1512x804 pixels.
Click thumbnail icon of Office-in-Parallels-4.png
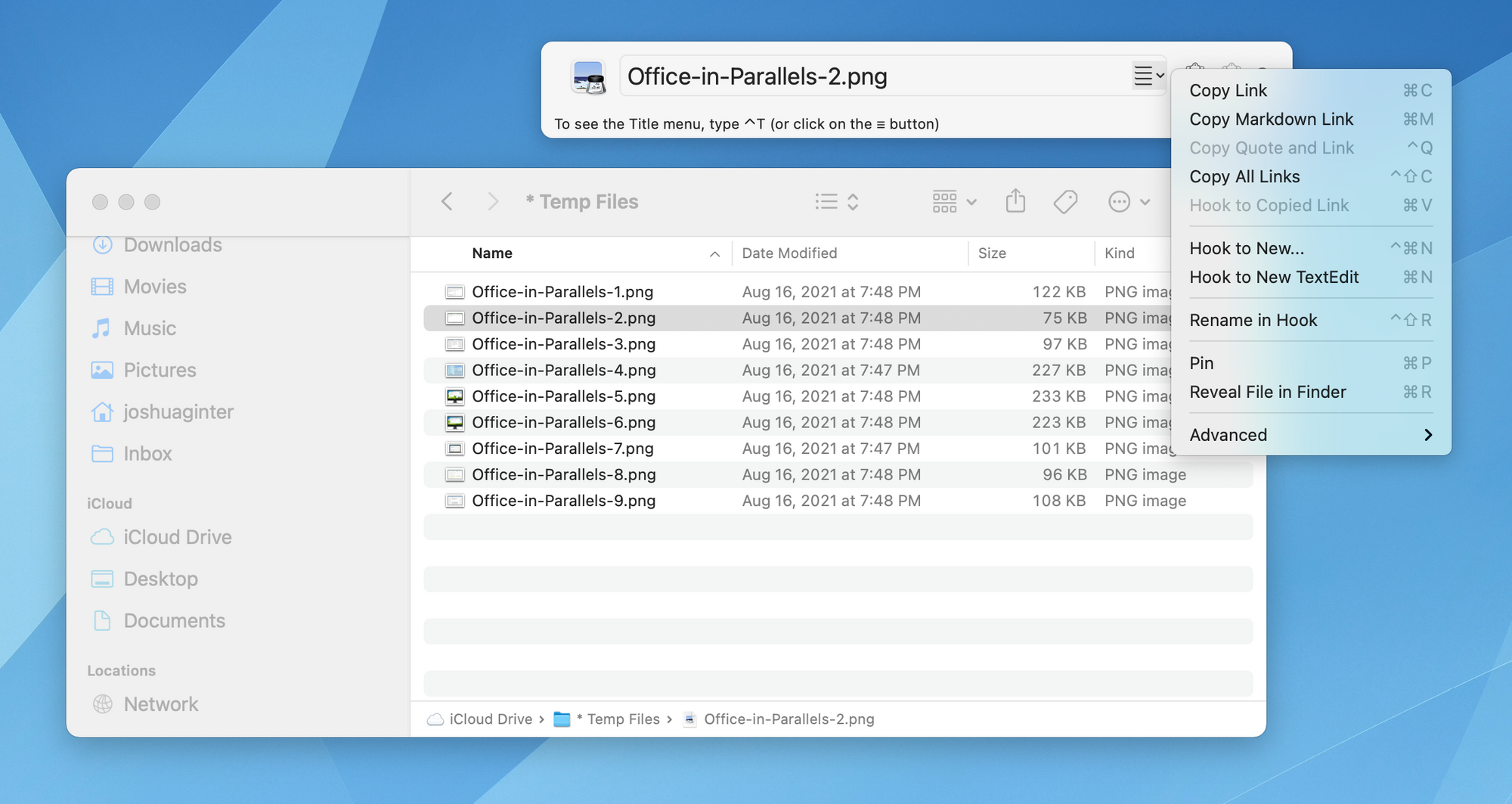point(454,371)
